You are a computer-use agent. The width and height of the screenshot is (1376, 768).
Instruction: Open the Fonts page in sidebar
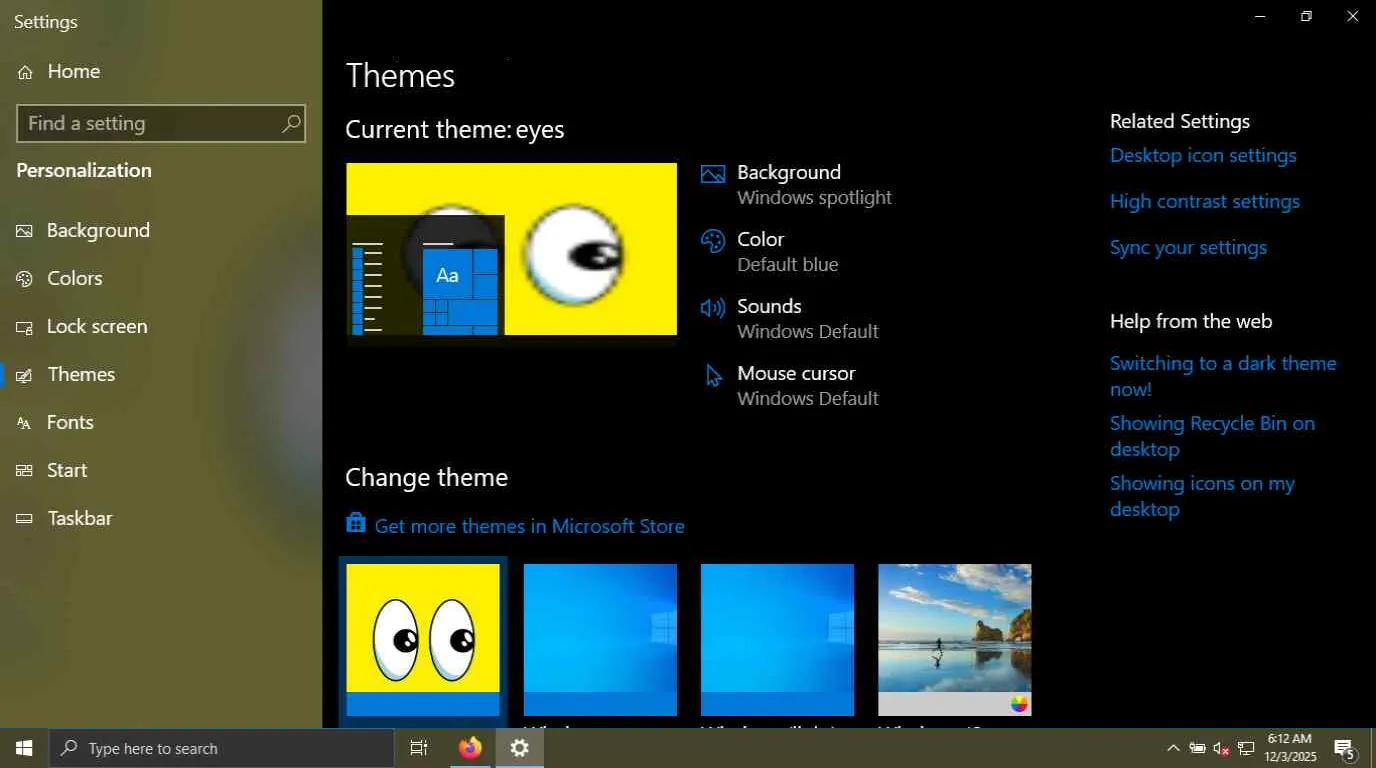[x=70, y=422]
